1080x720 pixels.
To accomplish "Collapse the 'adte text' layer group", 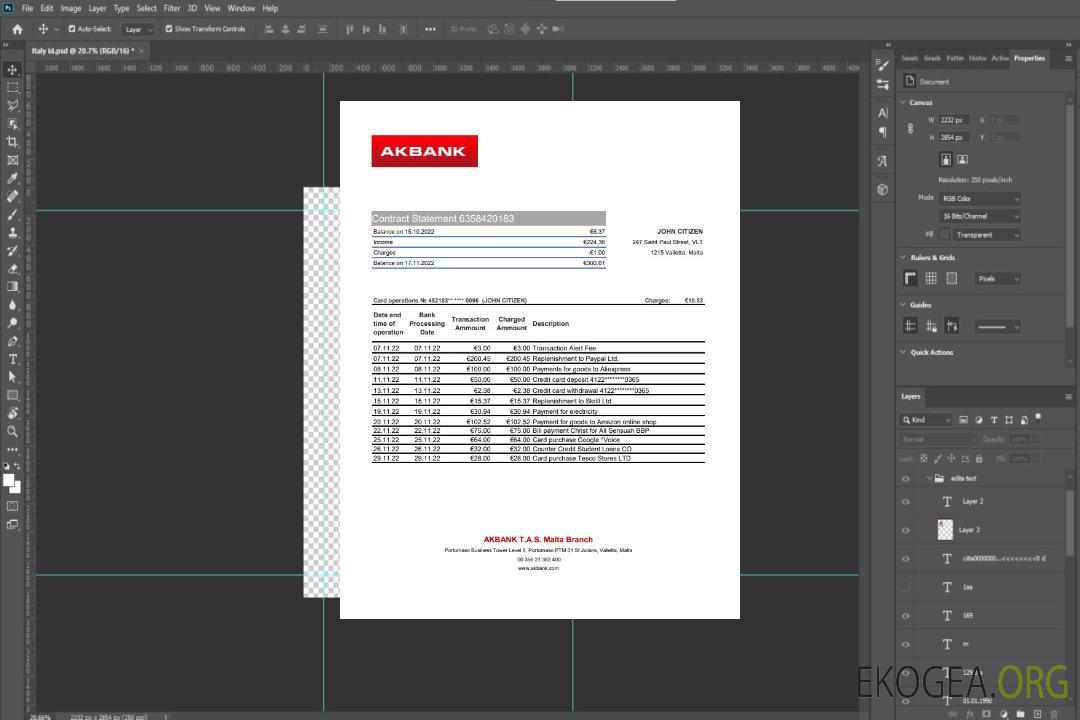I will 928,478.
